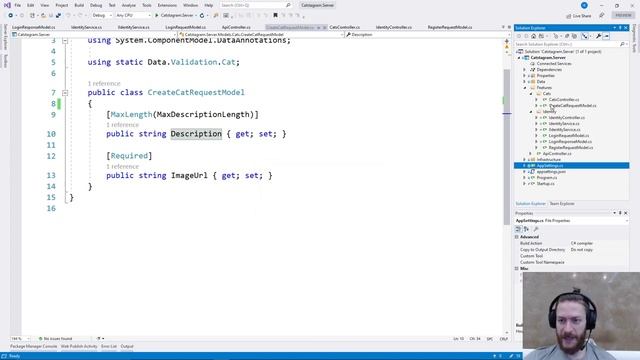
Task: Click the navigate backward toolbar icon
Action: (x=11, y=16)
